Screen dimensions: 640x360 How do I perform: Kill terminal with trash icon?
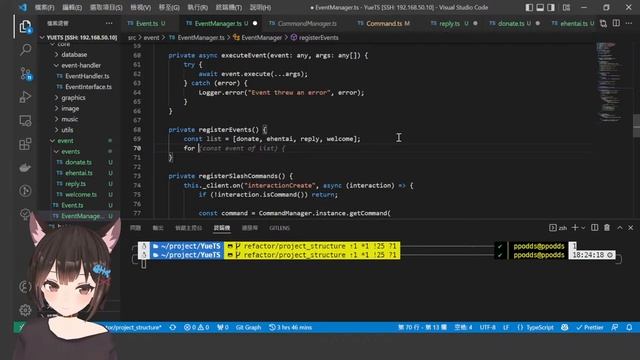click(x=607, y=227)
